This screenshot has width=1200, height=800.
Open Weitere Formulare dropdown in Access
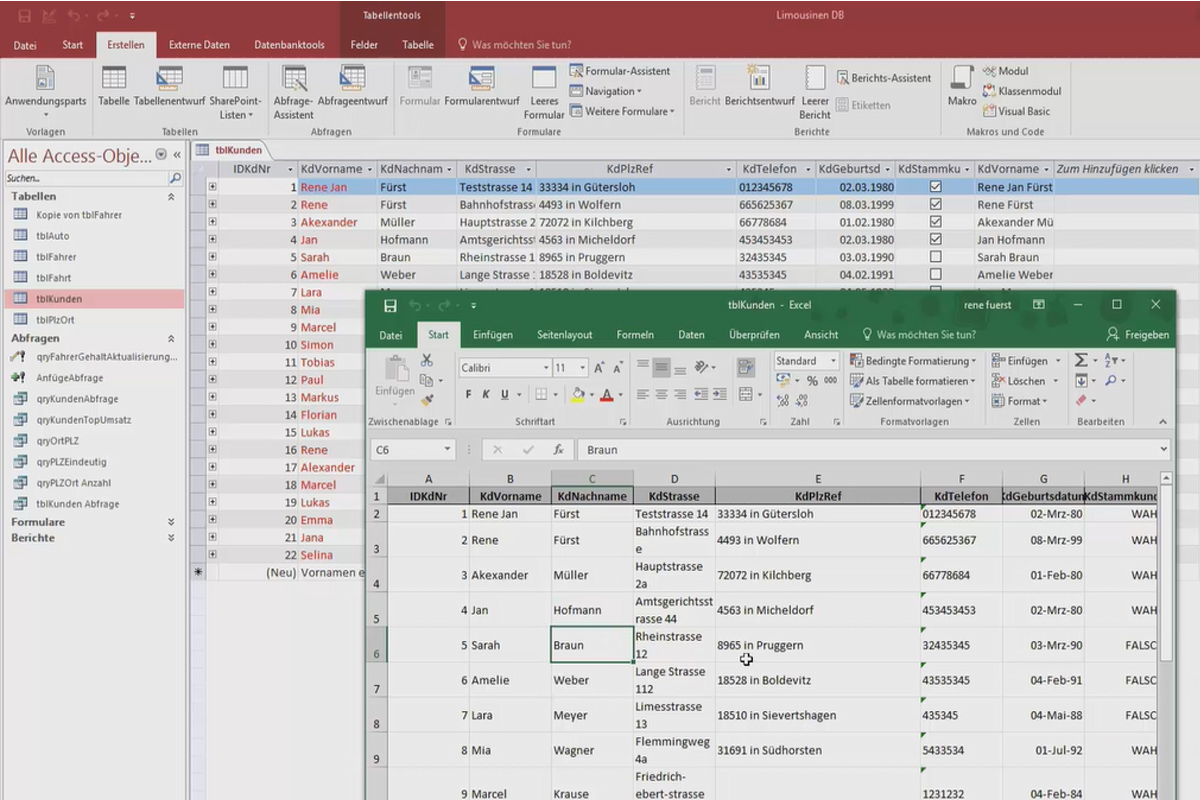[x=622, y=111]
